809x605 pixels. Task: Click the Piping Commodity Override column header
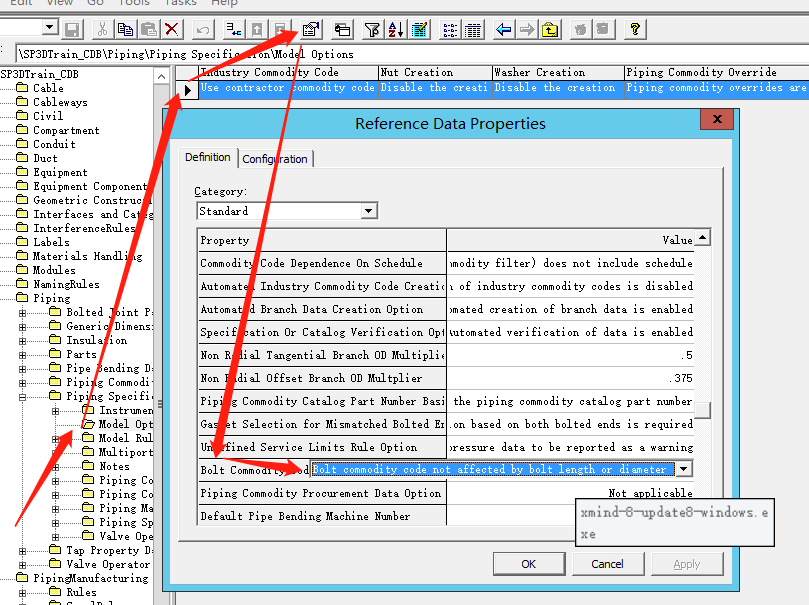pos(716,72)
